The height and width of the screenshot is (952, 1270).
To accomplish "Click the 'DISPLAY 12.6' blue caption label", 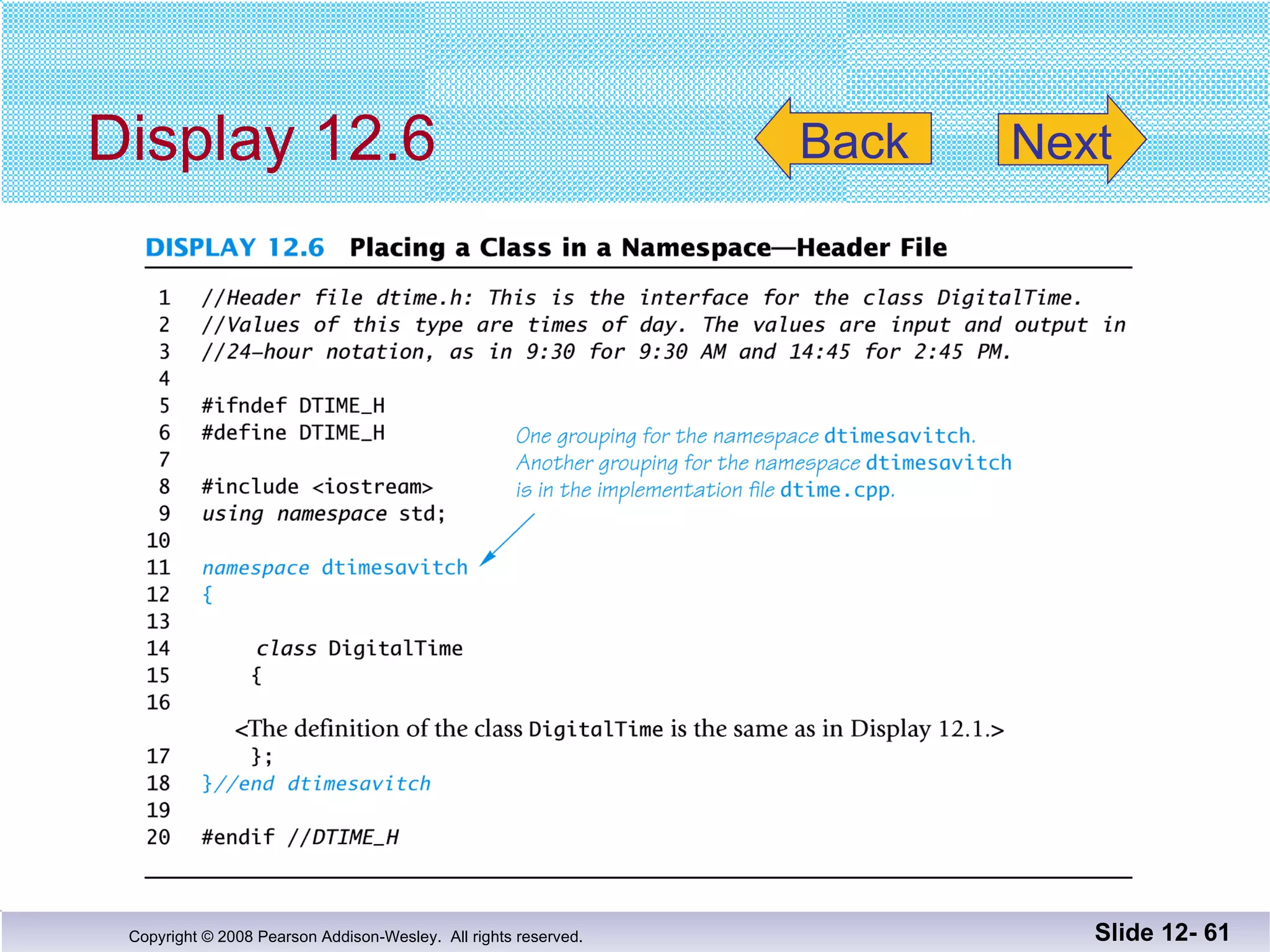I will click(234, 247).
